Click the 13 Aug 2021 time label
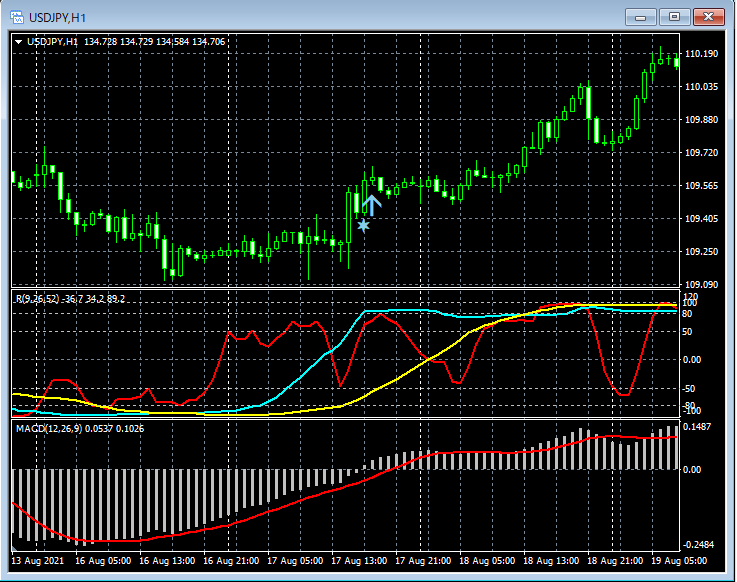This screenshot has width=737, height=582. click(x=37, y=561)
